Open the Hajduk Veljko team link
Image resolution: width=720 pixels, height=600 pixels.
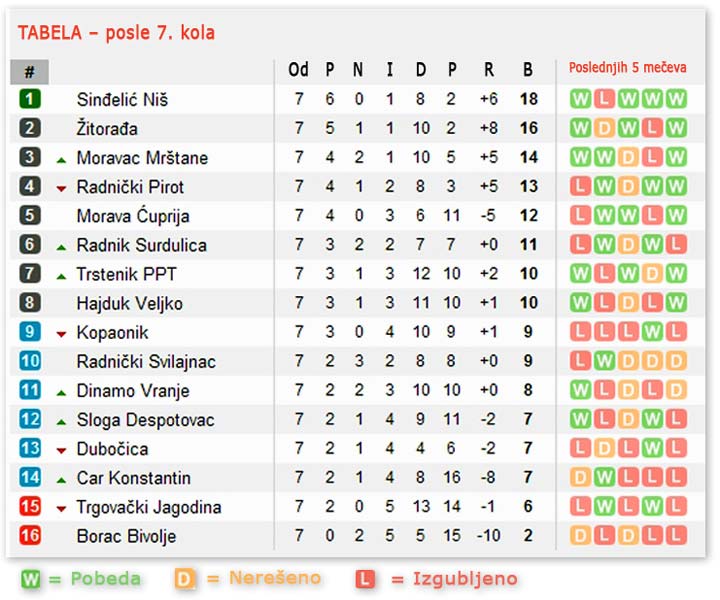pyautogui.click(x=129, y=303)
